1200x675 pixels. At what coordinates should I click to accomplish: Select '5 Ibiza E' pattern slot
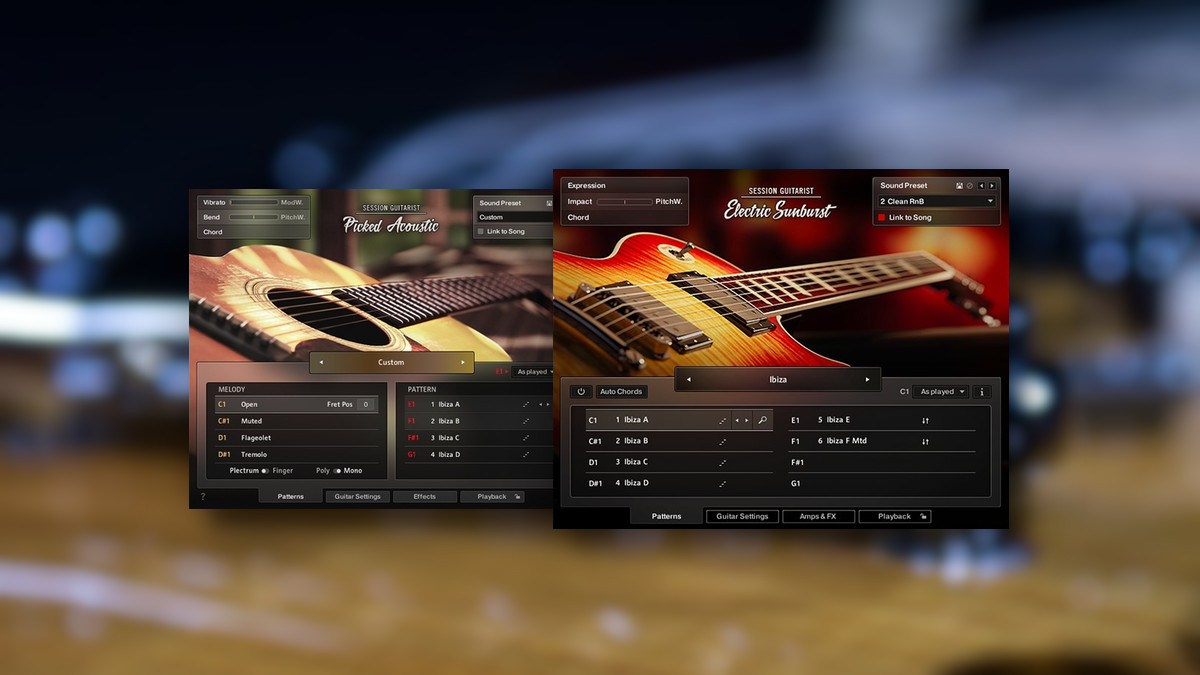coord(881,420)
